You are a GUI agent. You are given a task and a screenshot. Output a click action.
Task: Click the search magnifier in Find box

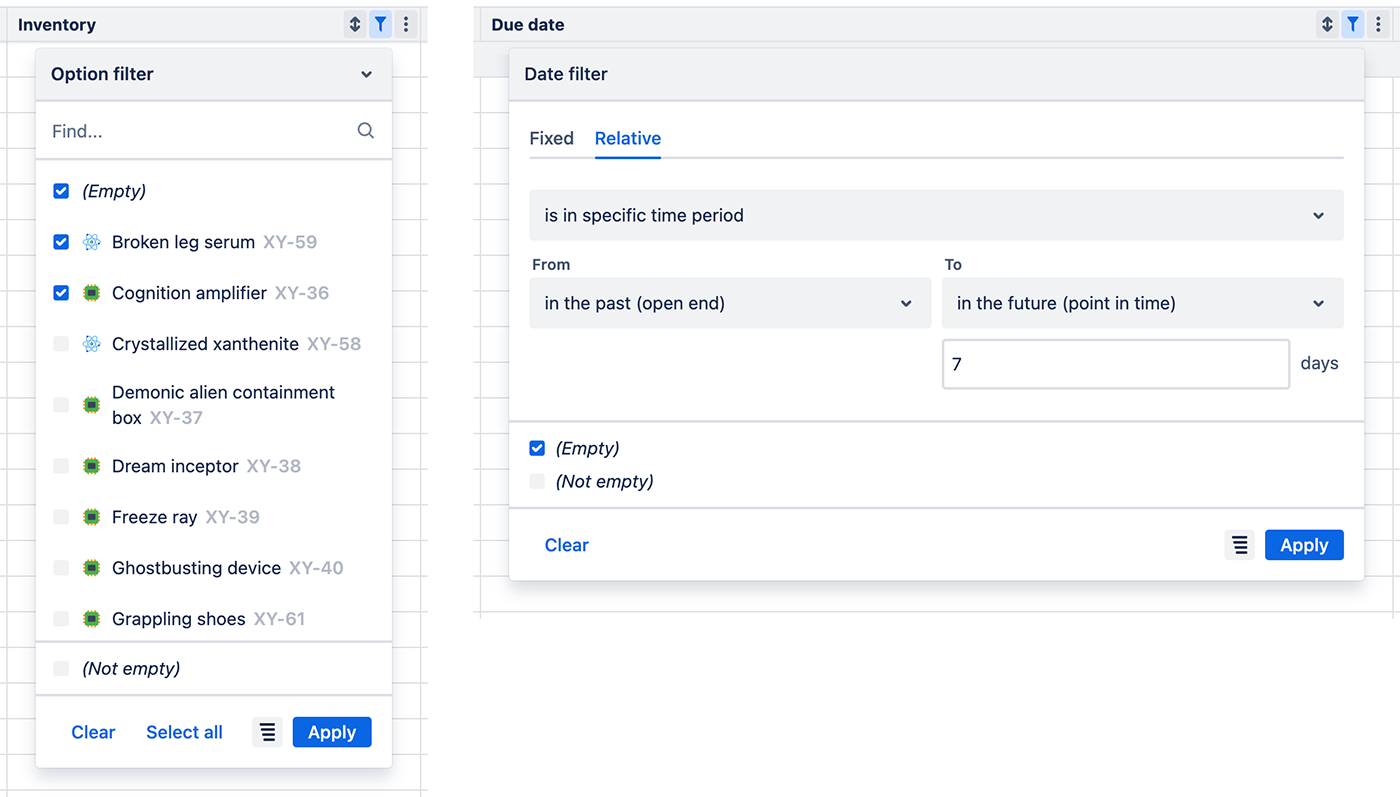(365, 130)
